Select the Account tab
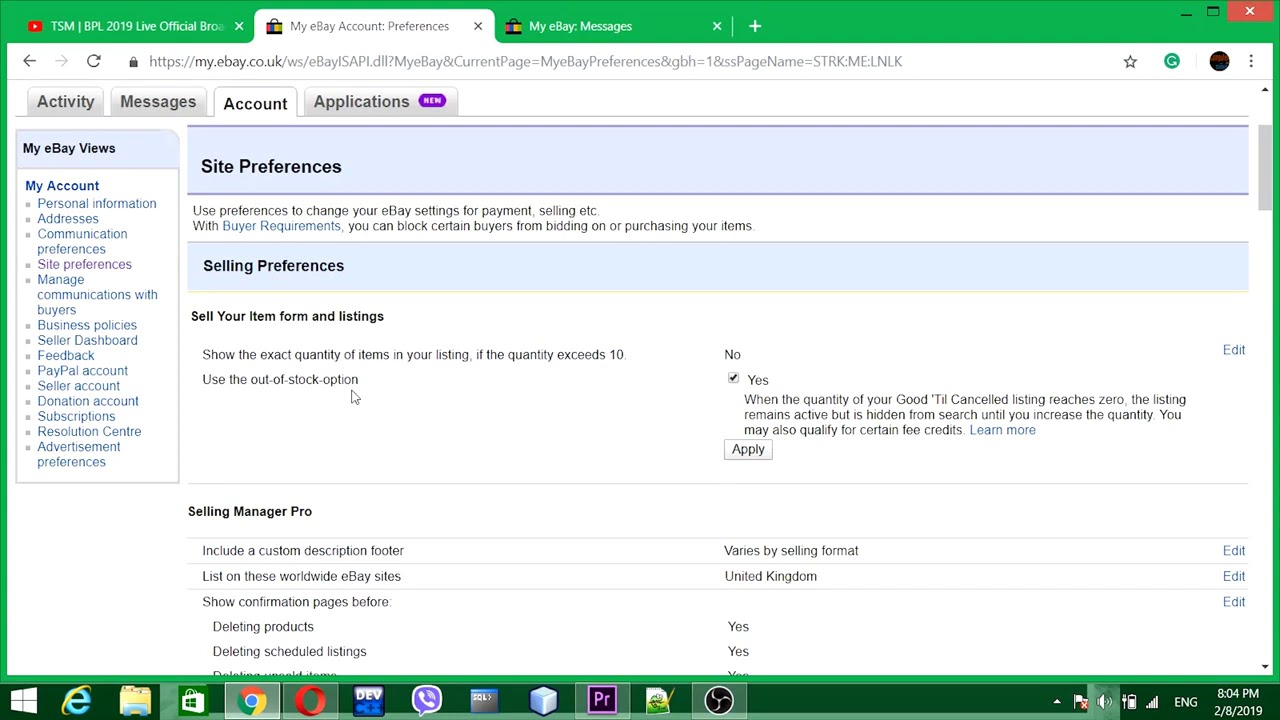 [255, 103]
